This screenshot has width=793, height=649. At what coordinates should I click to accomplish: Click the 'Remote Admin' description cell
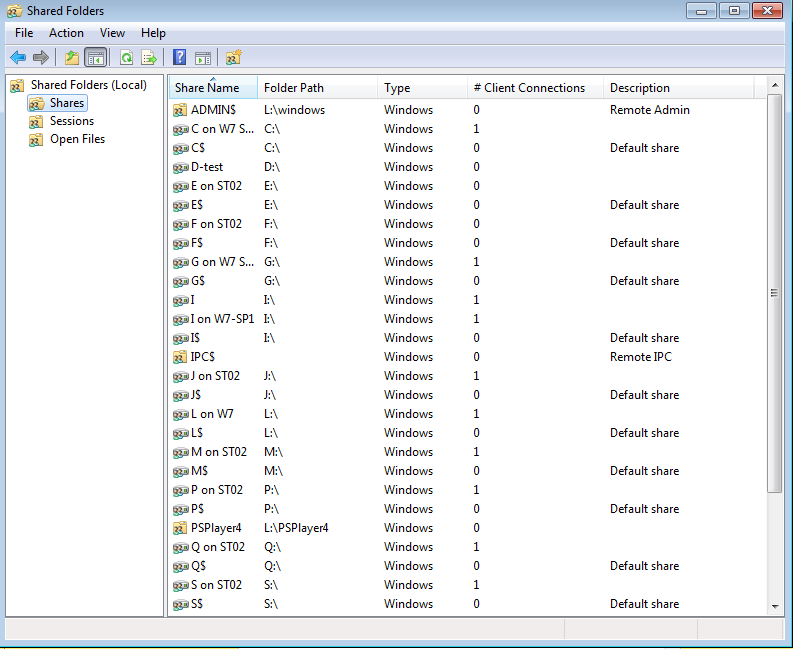tap(649, 110)
